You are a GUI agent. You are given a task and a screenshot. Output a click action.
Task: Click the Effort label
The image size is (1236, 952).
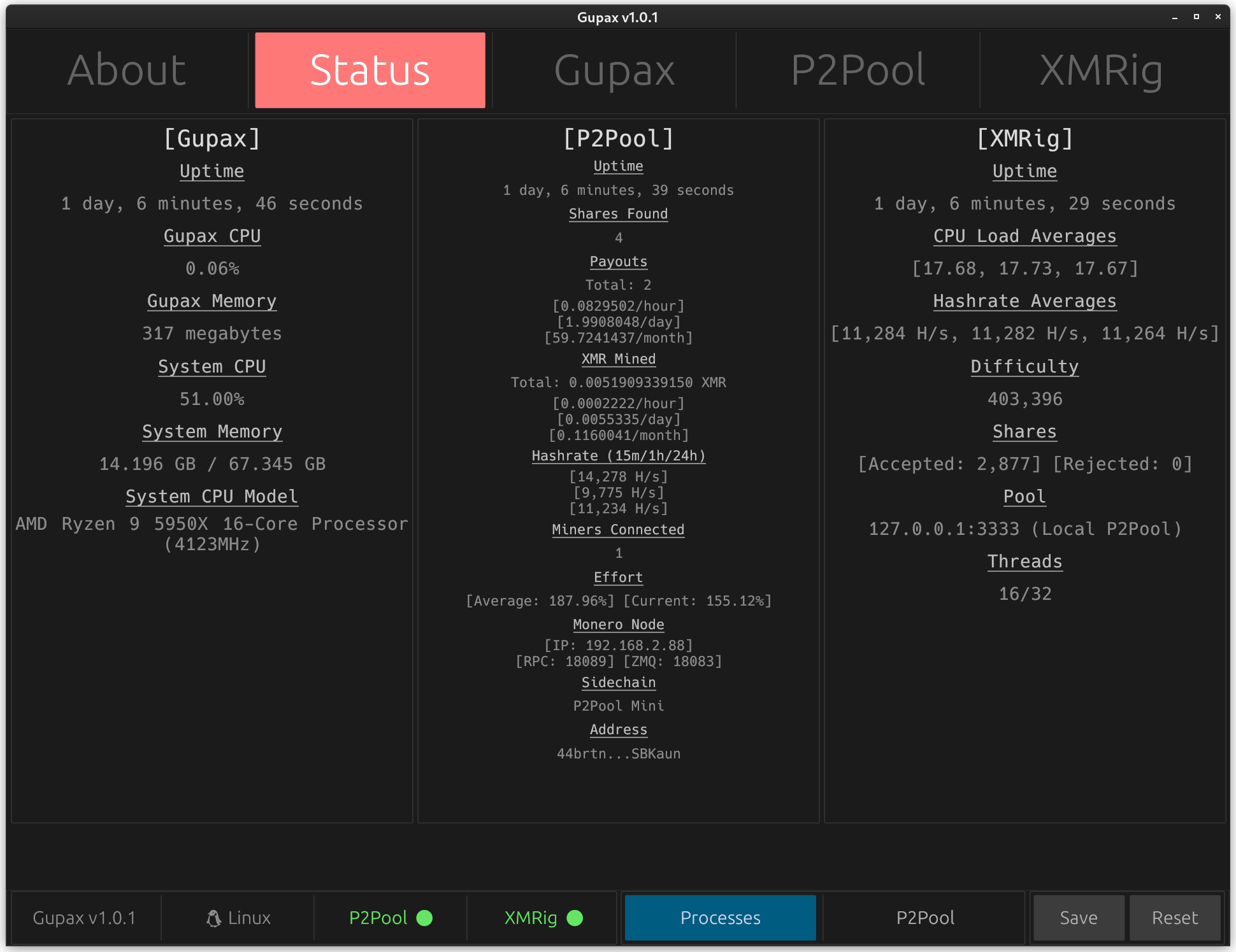619,577
